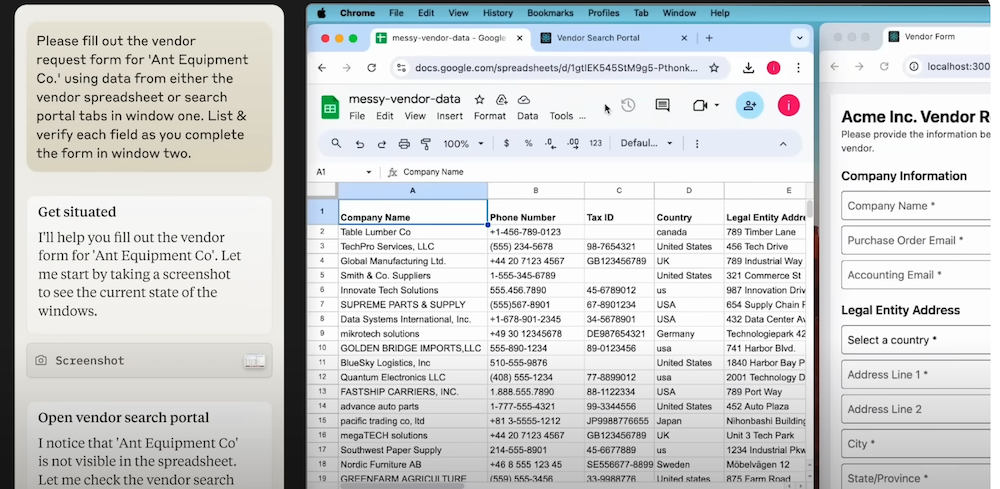Click increase decimal places icon
The width and height of the screenshot is (1000, 489).
[573, 143]
